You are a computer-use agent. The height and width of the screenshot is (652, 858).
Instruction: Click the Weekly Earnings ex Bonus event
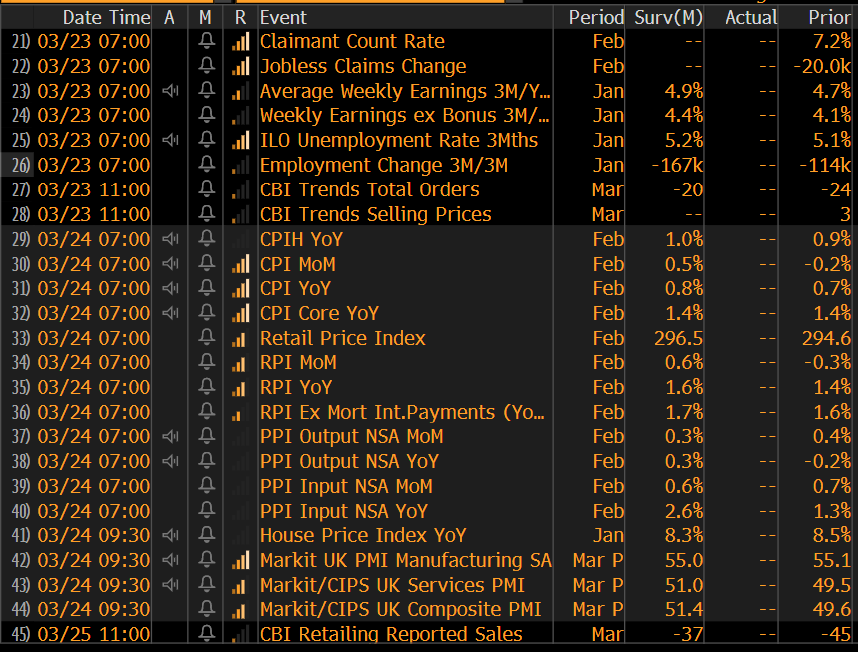[404, 115]
